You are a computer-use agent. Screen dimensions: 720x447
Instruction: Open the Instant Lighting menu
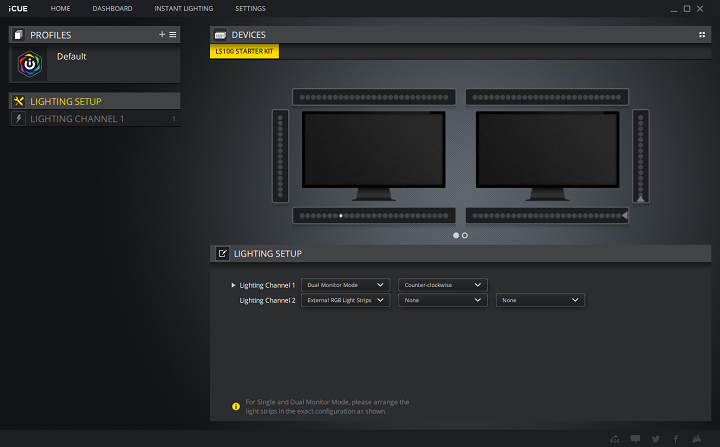(183, 8)
